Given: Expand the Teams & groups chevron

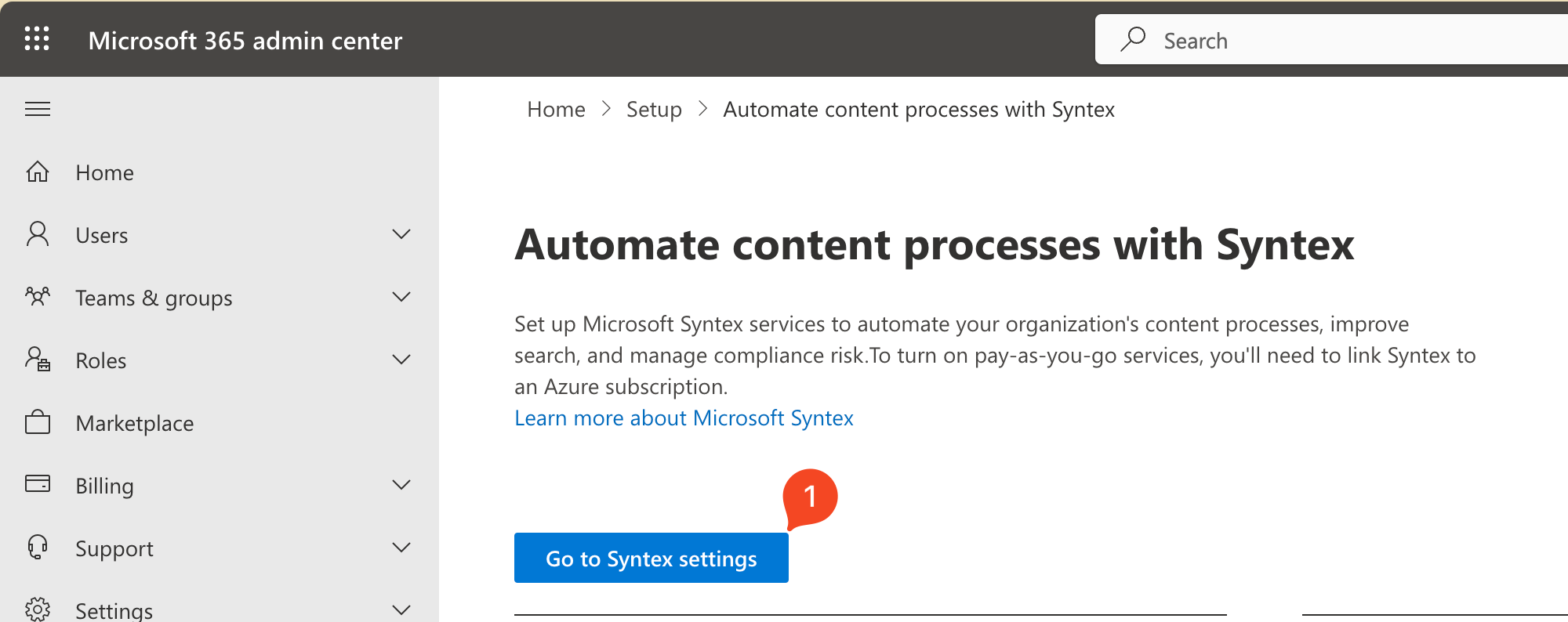Looking at the screenshot, I should click(401, 297).
